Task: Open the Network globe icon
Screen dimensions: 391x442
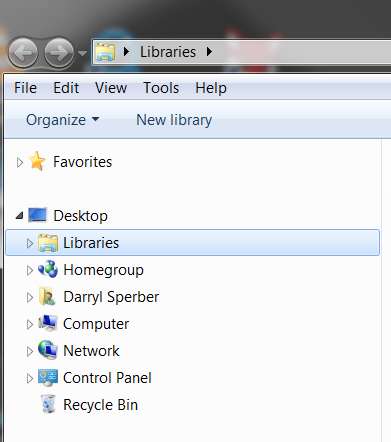Action: 48,350
